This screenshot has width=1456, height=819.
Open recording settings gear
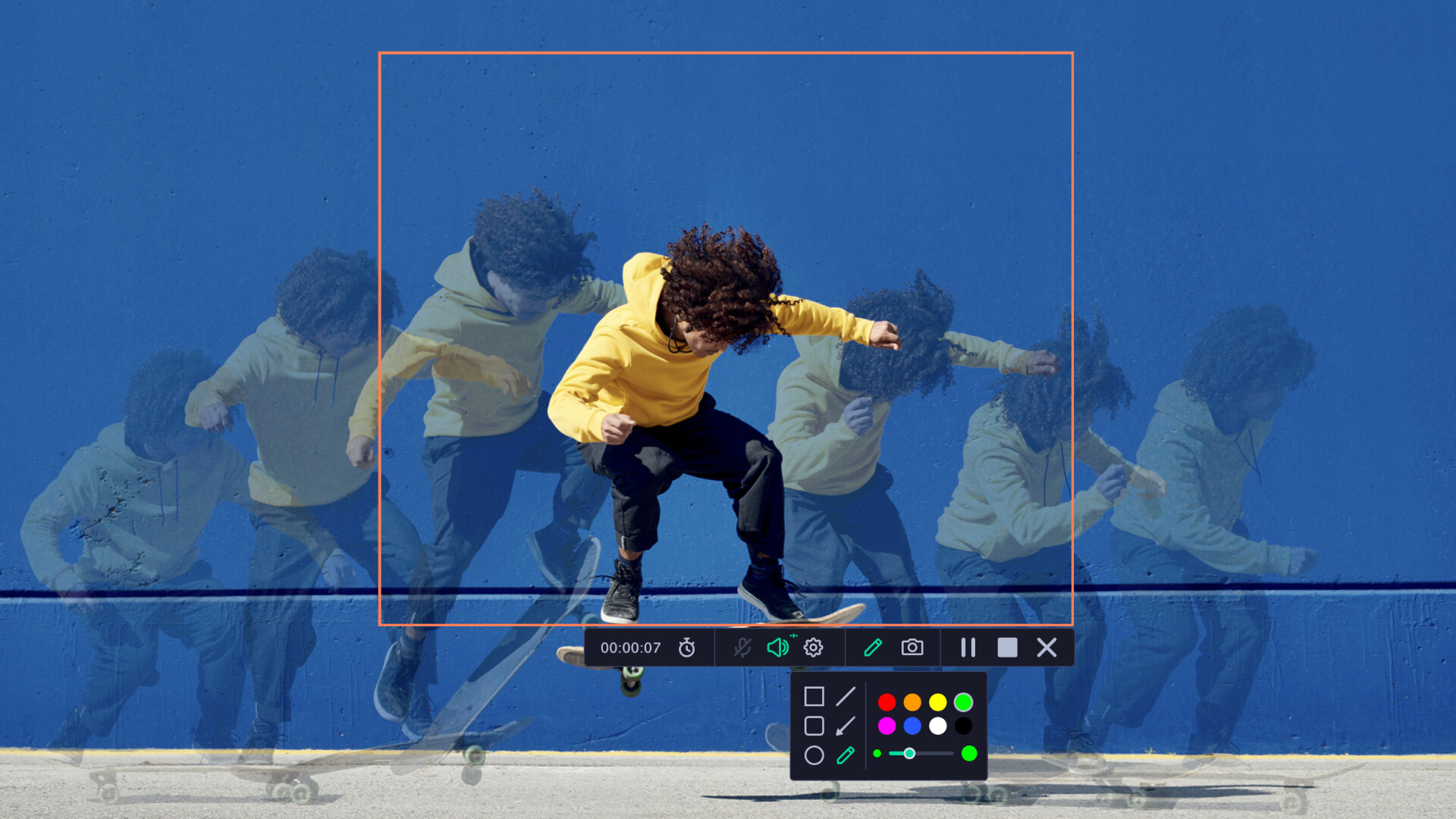point(814,648)
